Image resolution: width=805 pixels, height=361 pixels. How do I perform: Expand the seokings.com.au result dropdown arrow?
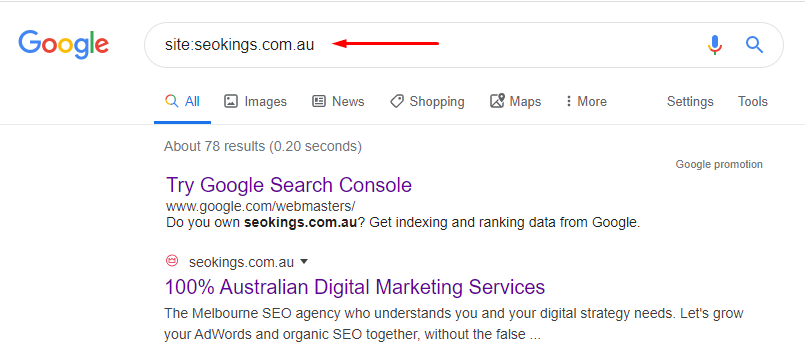coord(304,262)
